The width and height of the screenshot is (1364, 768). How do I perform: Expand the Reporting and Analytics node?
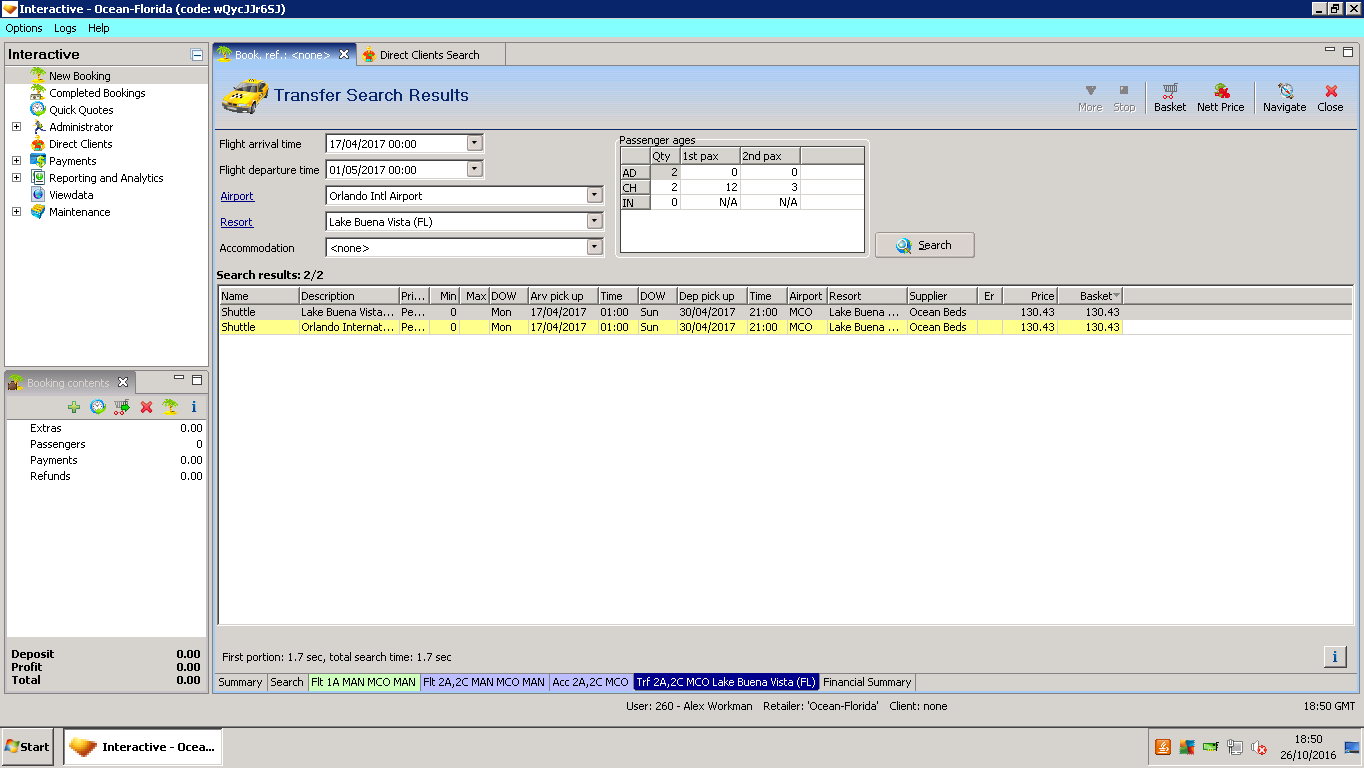pos(16,178)
